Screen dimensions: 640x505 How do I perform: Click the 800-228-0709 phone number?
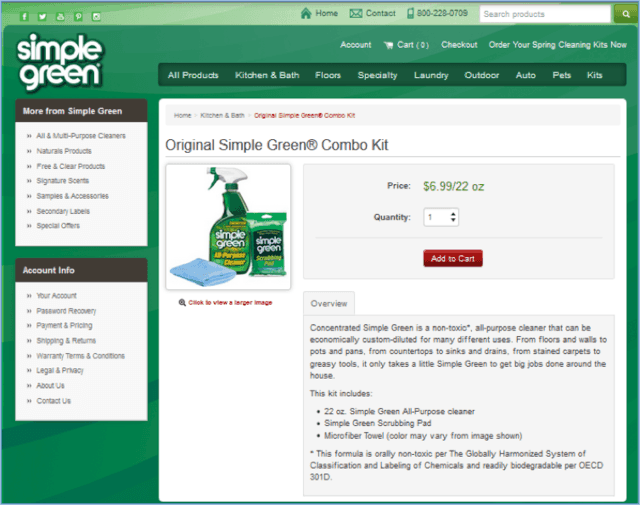click(442, 13)
